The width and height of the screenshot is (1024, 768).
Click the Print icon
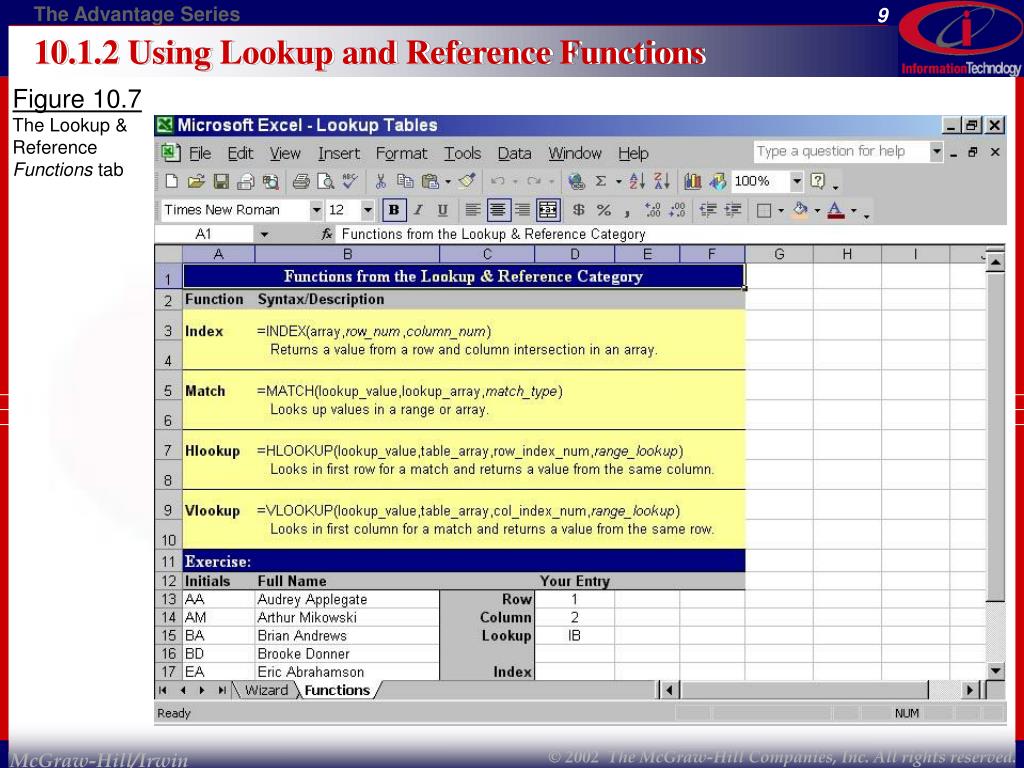click(x=301, y=182)
